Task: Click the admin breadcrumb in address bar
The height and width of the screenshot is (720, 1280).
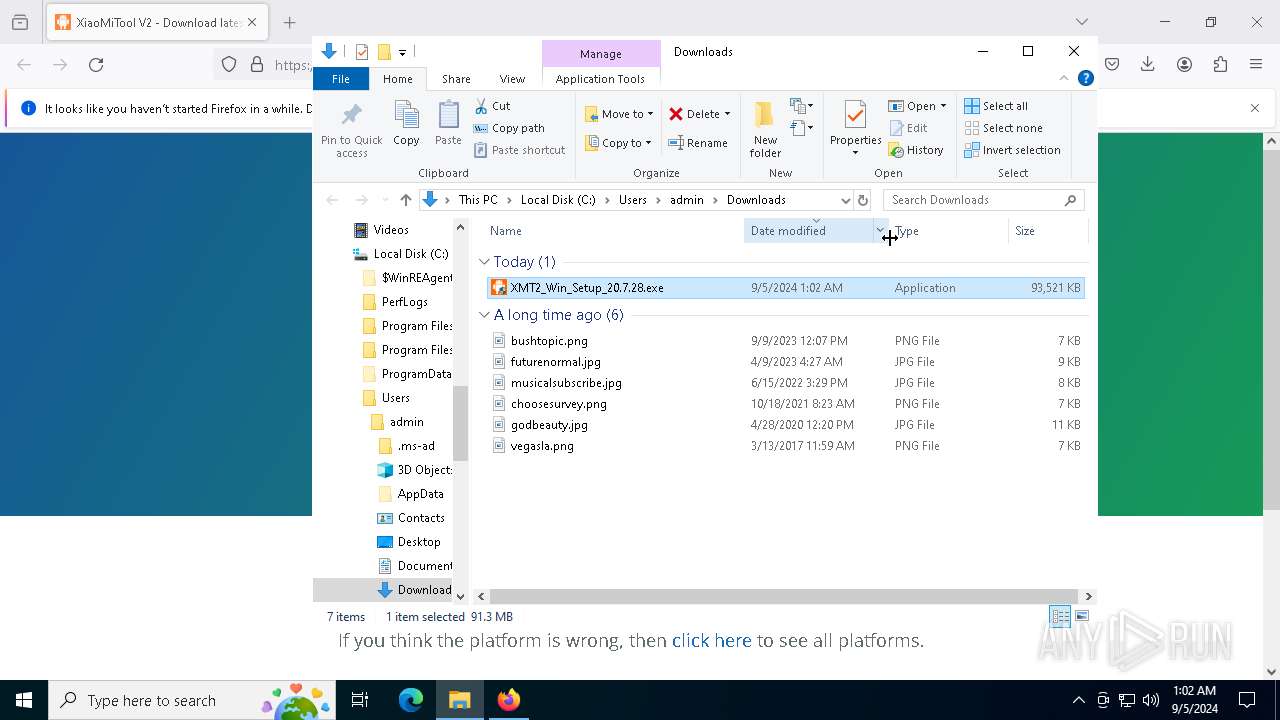Action: coord(687,200)
